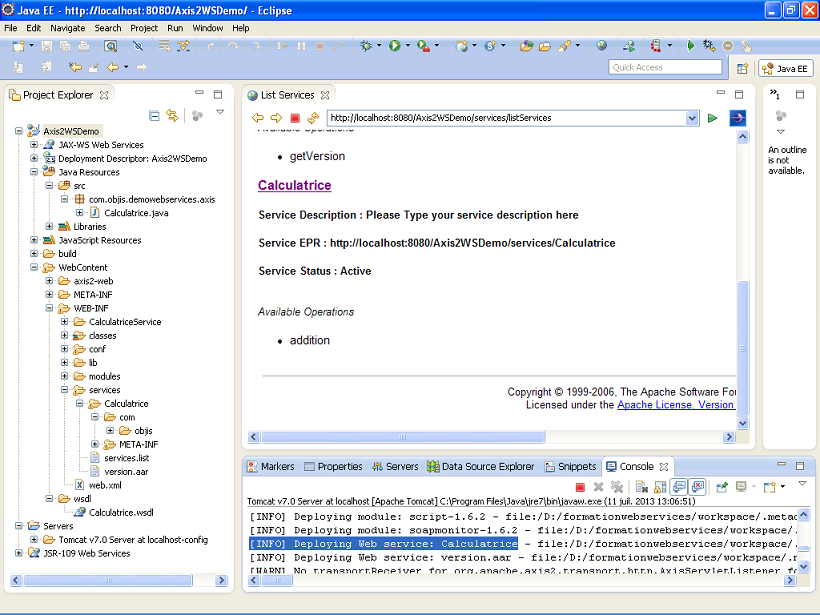Collapse the WEB-INF folder node
Viewport: 820px width, 615px height.
click(x=50, y=309)
